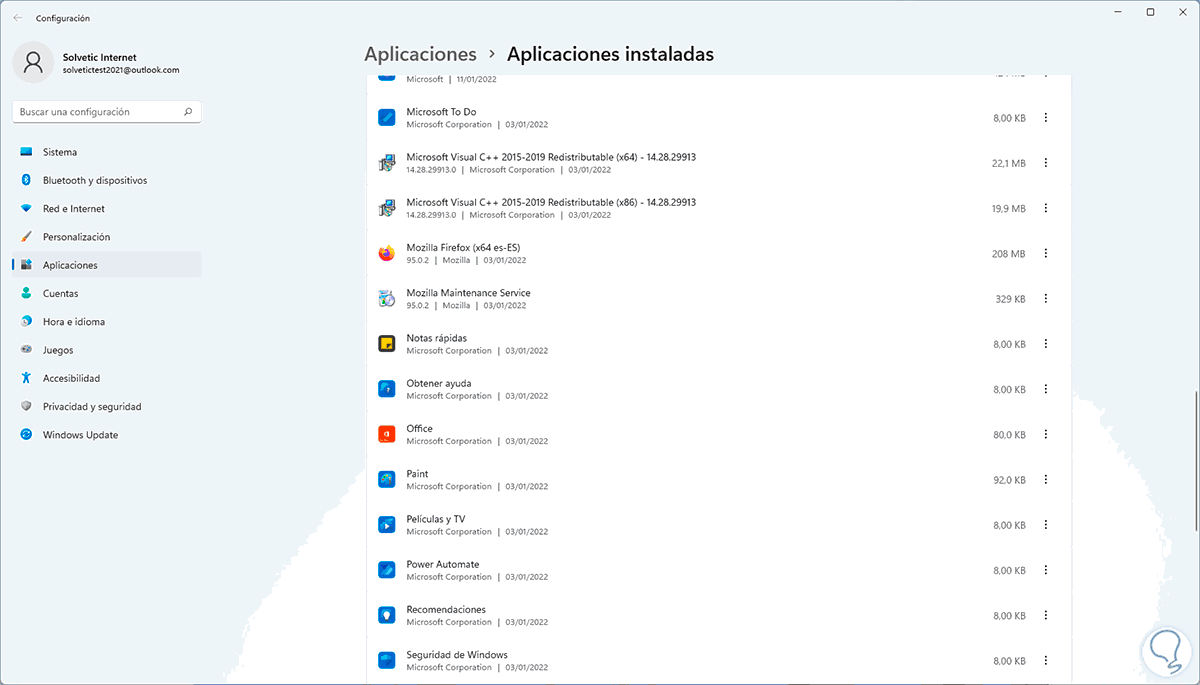Click the Seguridad de Windows app icon

387,660
